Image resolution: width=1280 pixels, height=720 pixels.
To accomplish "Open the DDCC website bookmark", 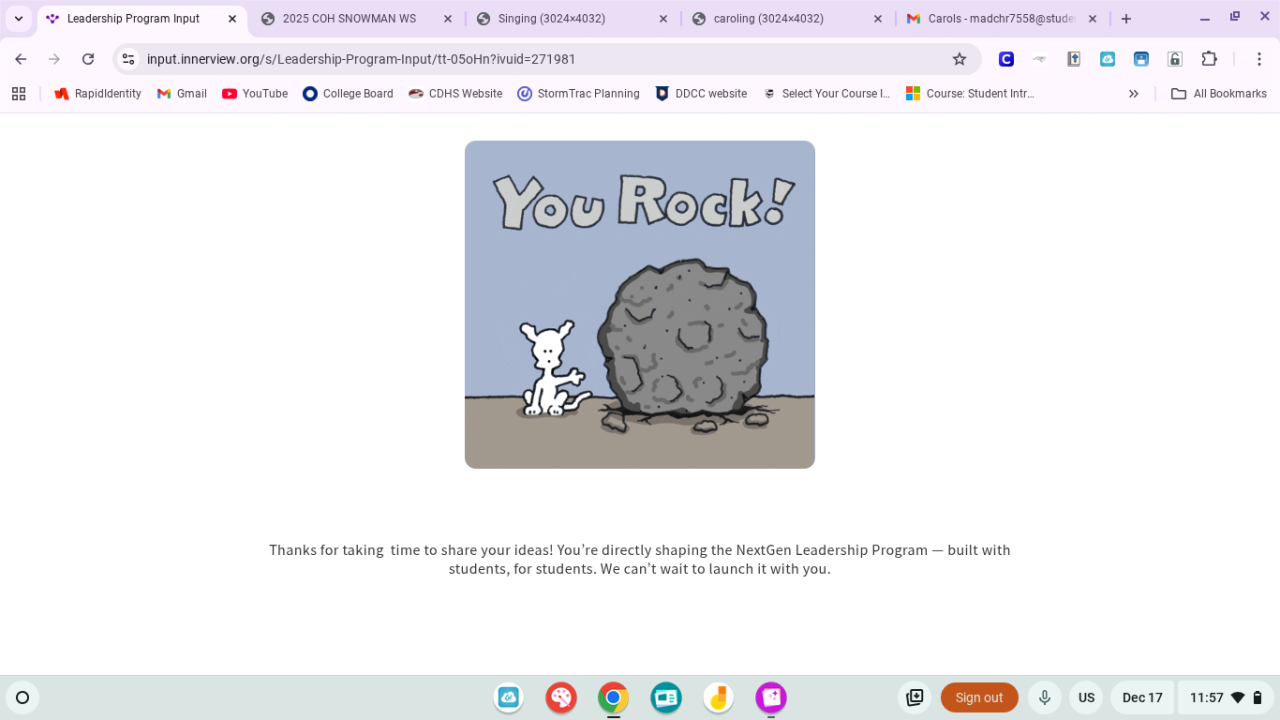I will click(x=701, y=93).
